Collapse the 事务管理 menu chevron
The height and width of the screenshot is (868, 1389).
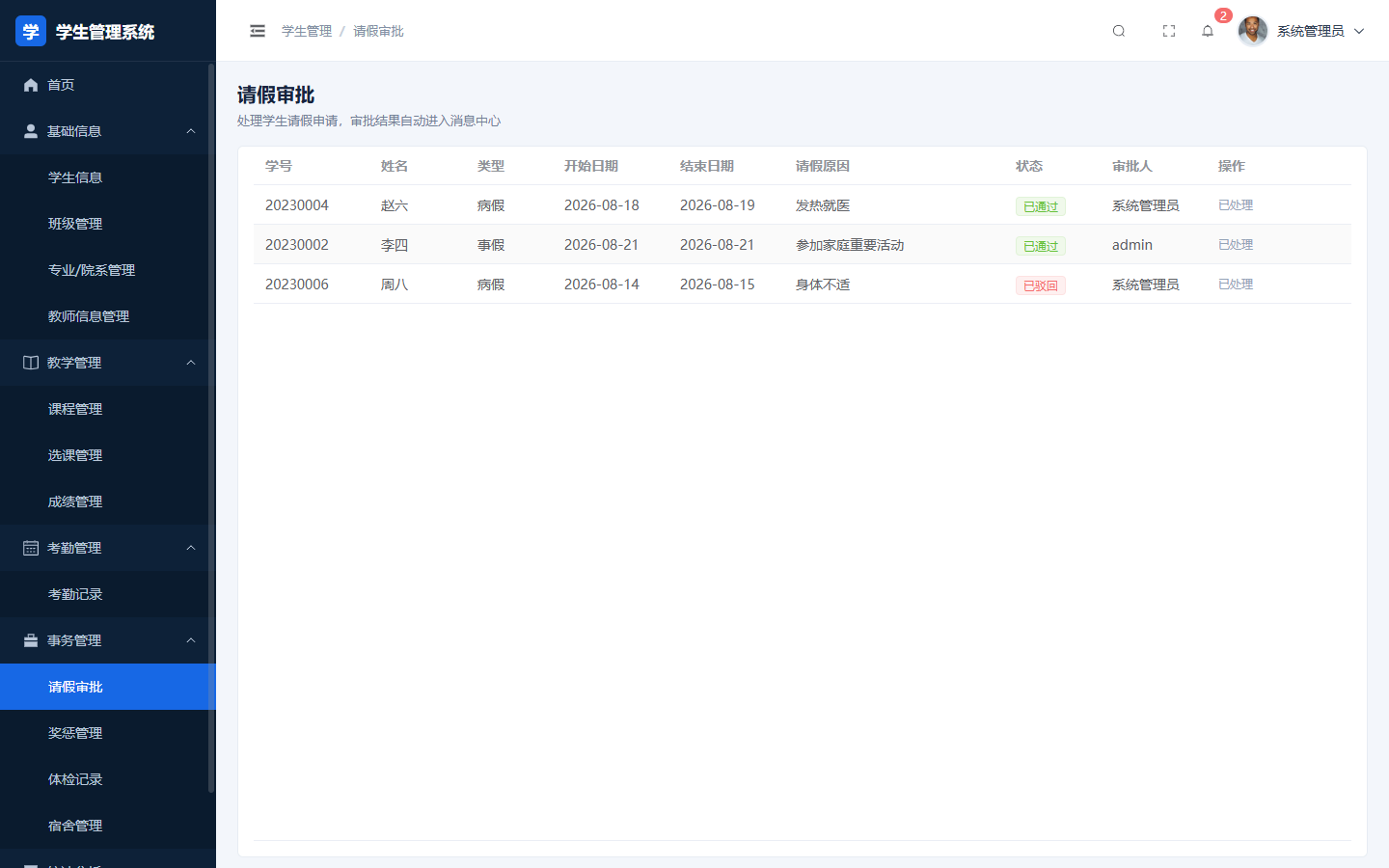(191, 640)
